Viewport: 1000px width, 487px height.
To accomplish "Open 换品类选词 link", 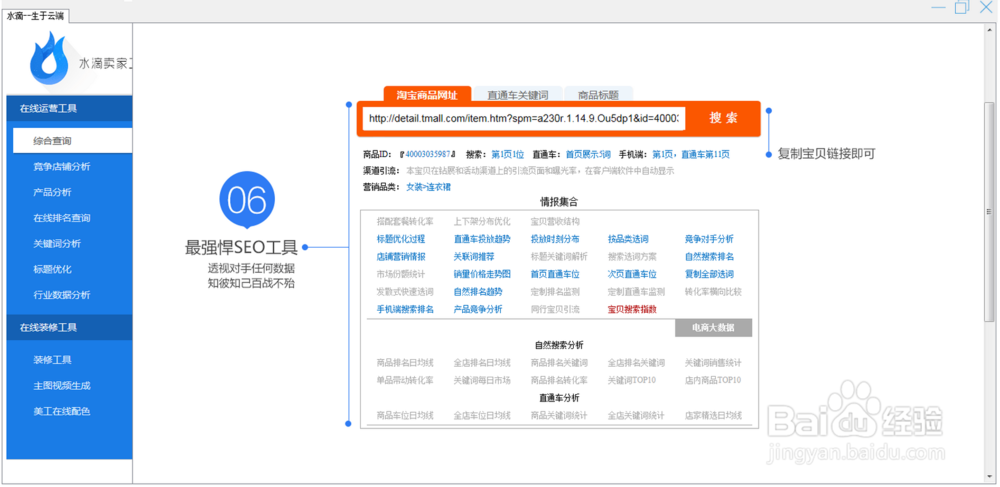I will coord(628,239).
